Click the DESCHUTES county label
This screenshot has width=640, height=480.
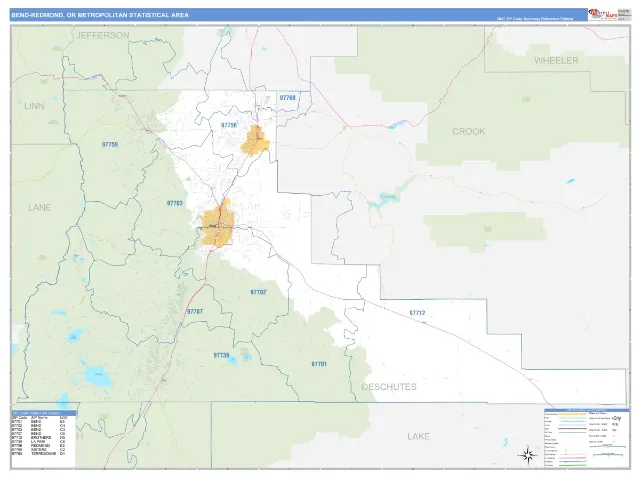pos(389,387)
